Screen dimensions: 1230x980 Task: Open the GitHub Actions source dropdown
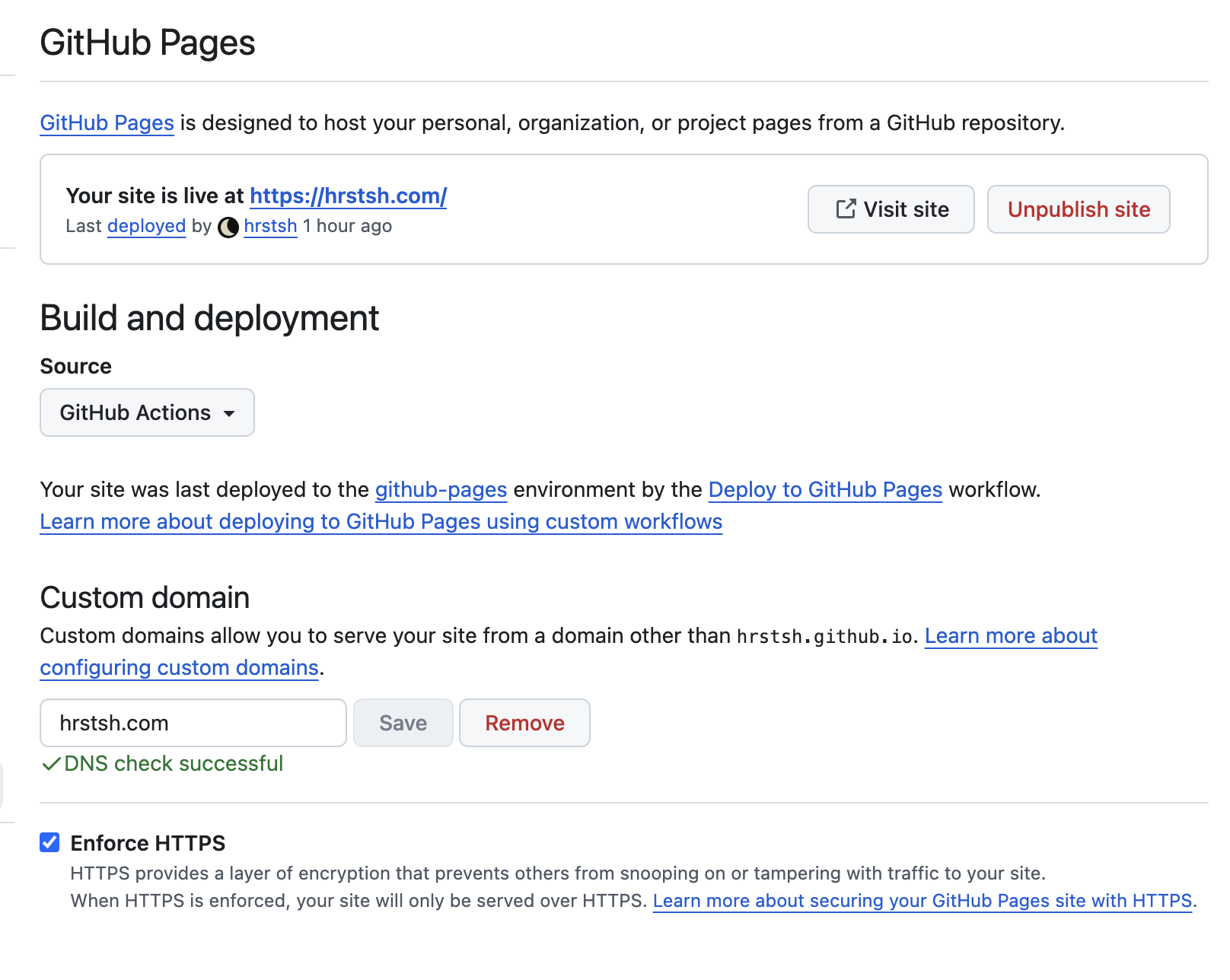(x=147, y=412)
